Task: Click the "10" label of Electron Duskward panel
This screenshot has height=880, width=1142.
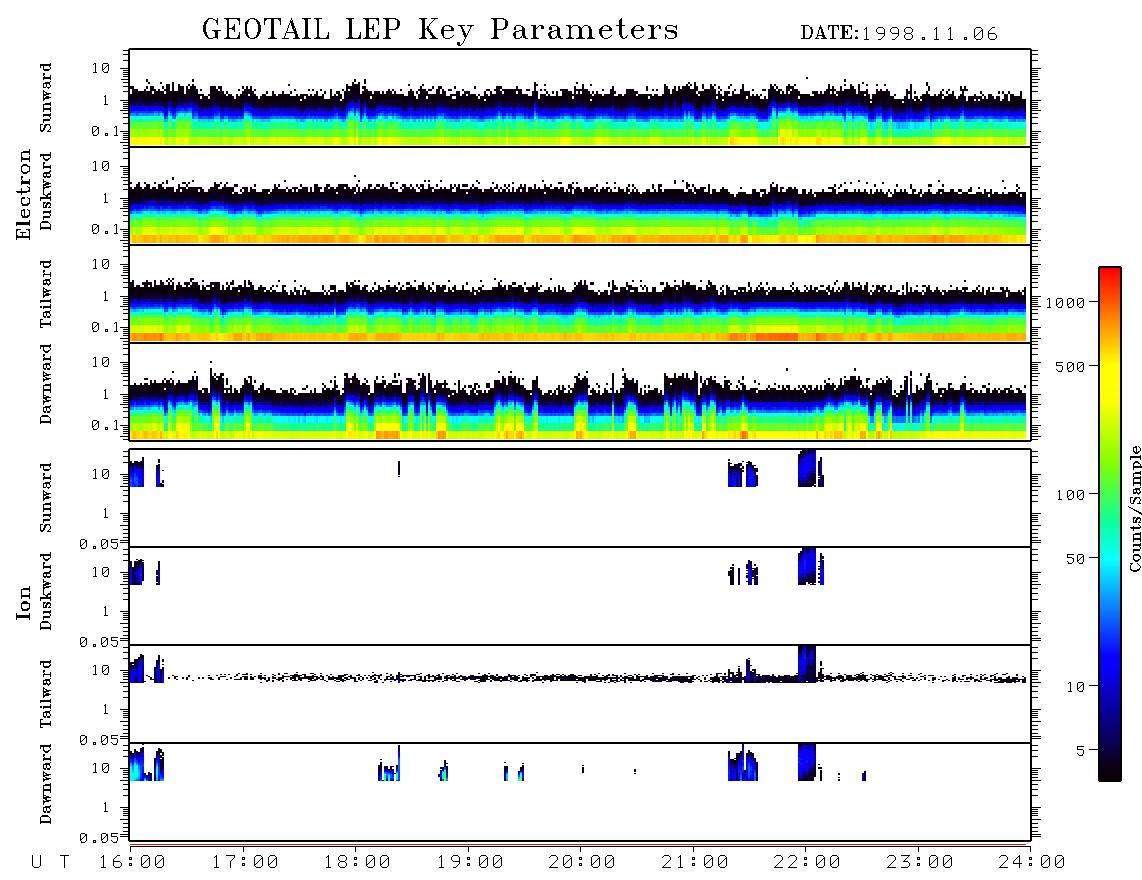Action: pyautogui.click(x=101, y=166)
